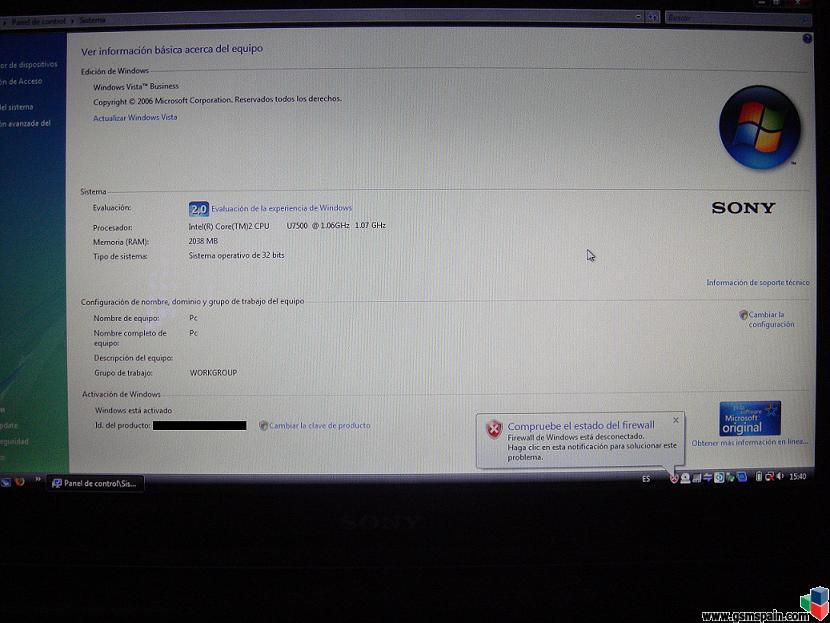Image resolution: width=830 pixels, height=623 pixels.
Task: Click the Panel de control breadcrumb in address bar
Action: (x=39, y=22)
